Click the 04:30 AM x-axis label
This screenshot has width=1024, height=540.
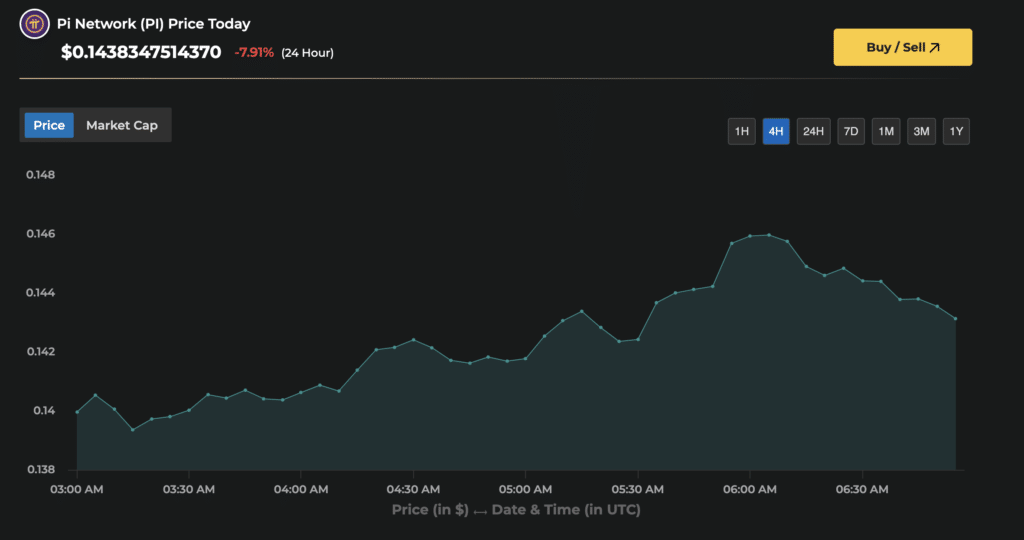[413, 489]
